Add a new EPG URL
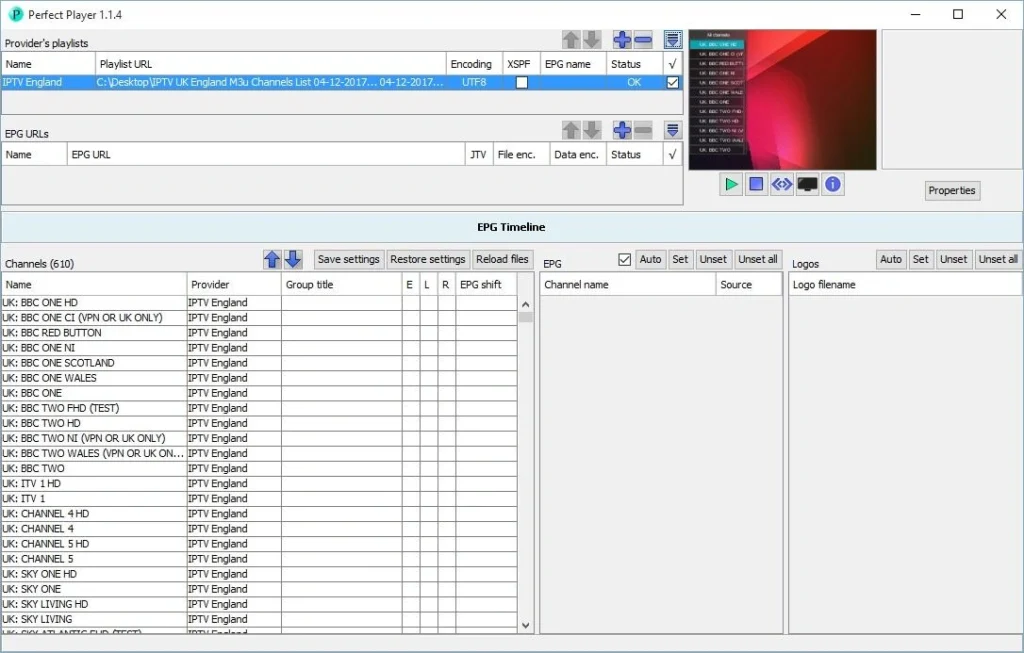Screen dimensions: 1024x653 (622, 130)
